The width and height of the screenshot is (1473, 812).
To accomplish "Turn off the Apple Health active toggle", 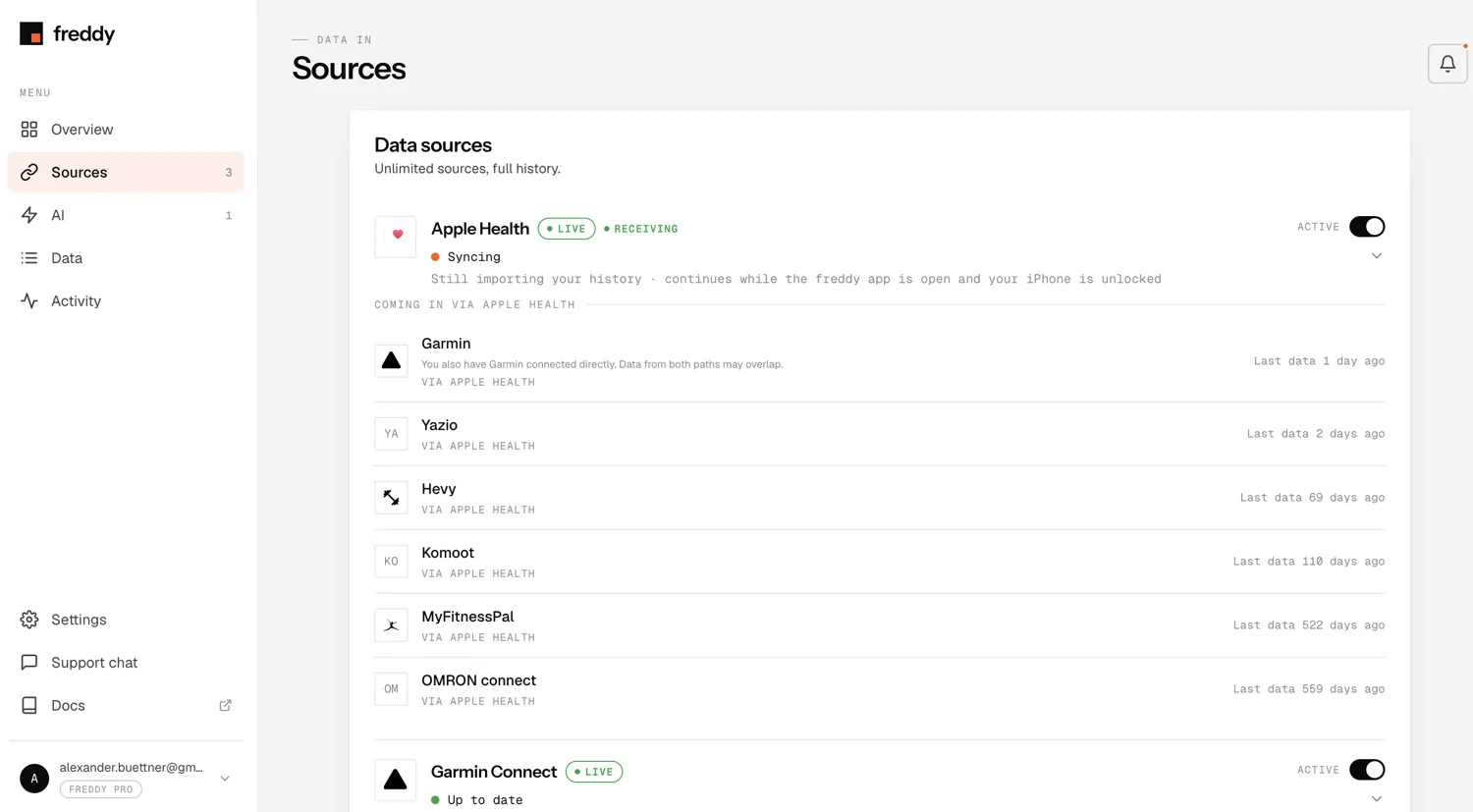I will coord(1367,227).
